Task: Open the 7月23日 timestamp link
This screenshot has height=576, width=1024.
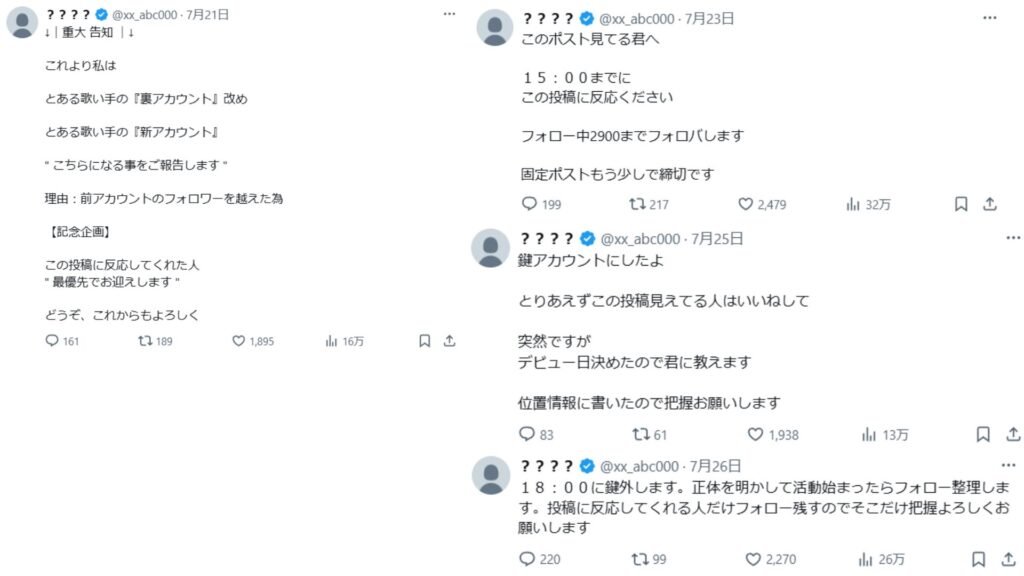Action: [x=709, y=19]
